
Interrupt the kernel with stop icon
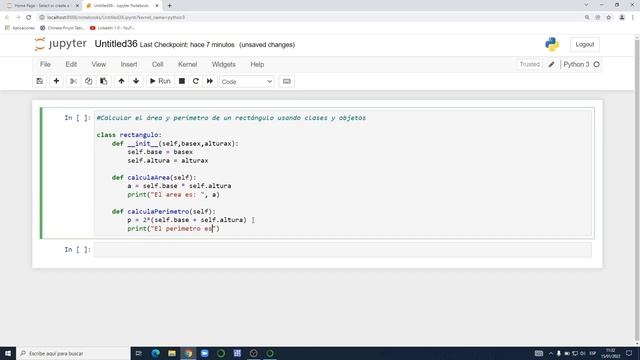pyautogui.click(x=182, y=81)
